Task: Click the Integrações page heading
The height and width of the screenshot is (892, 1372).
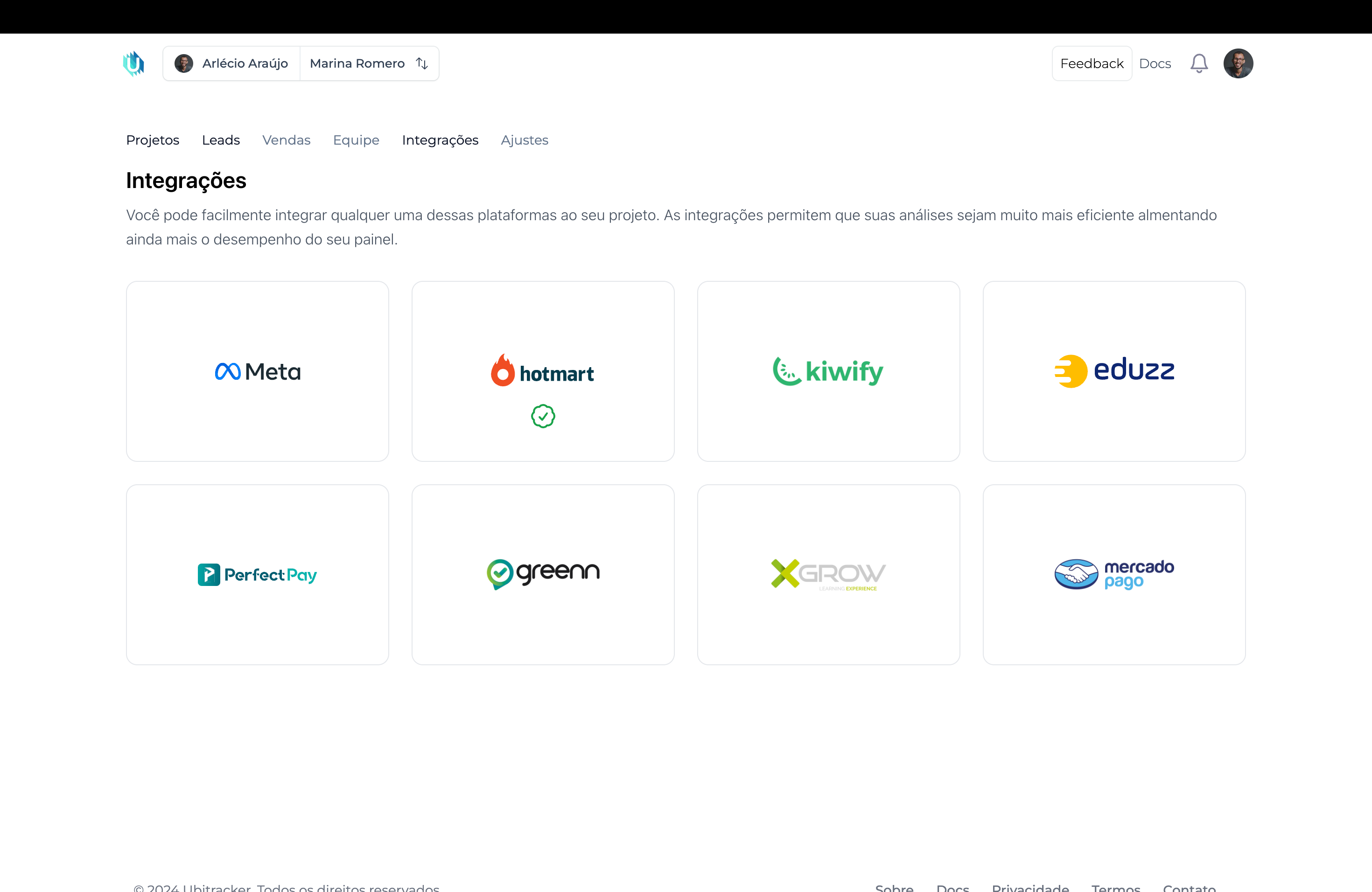Action: (186, 181)
